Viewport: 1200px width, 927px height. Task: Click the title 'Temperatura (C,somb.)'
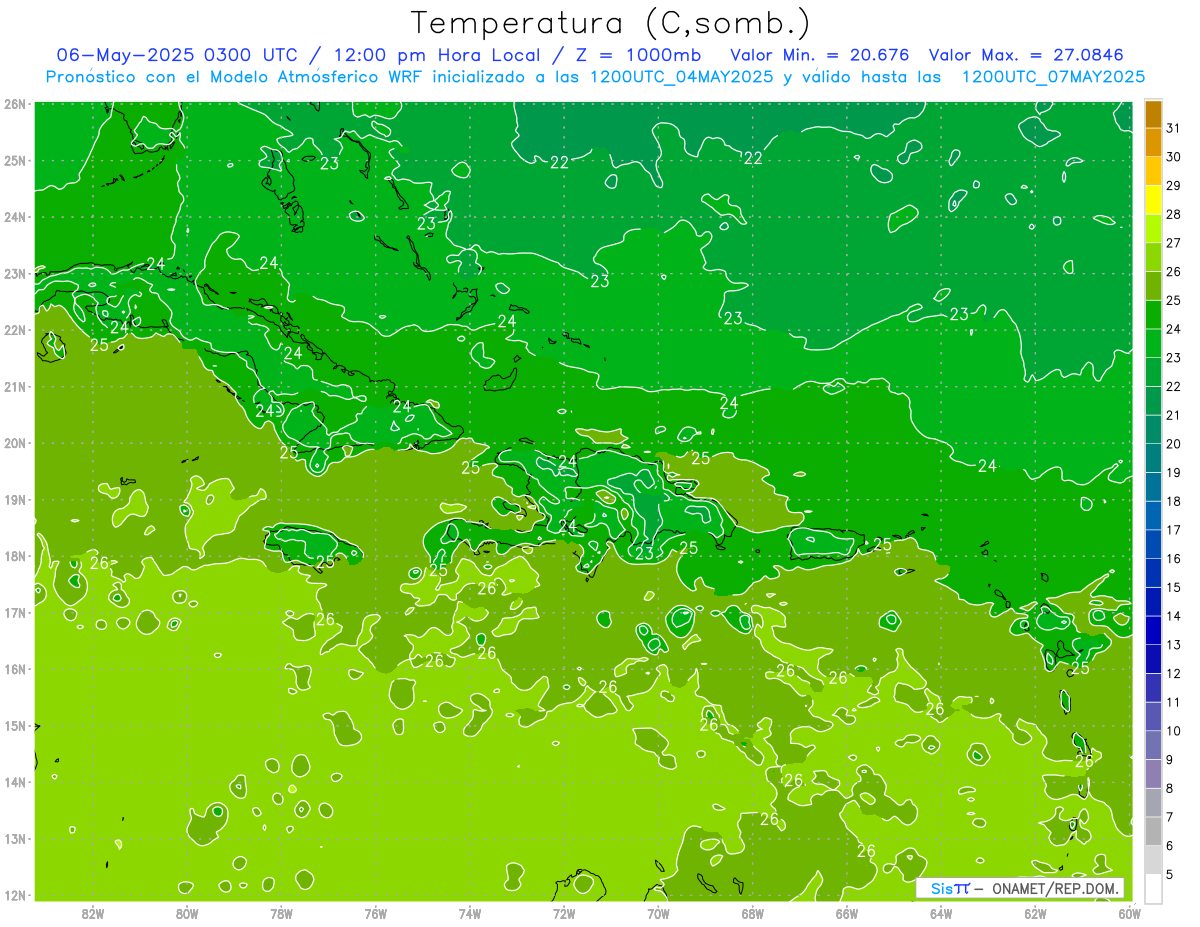coord(610,23)
